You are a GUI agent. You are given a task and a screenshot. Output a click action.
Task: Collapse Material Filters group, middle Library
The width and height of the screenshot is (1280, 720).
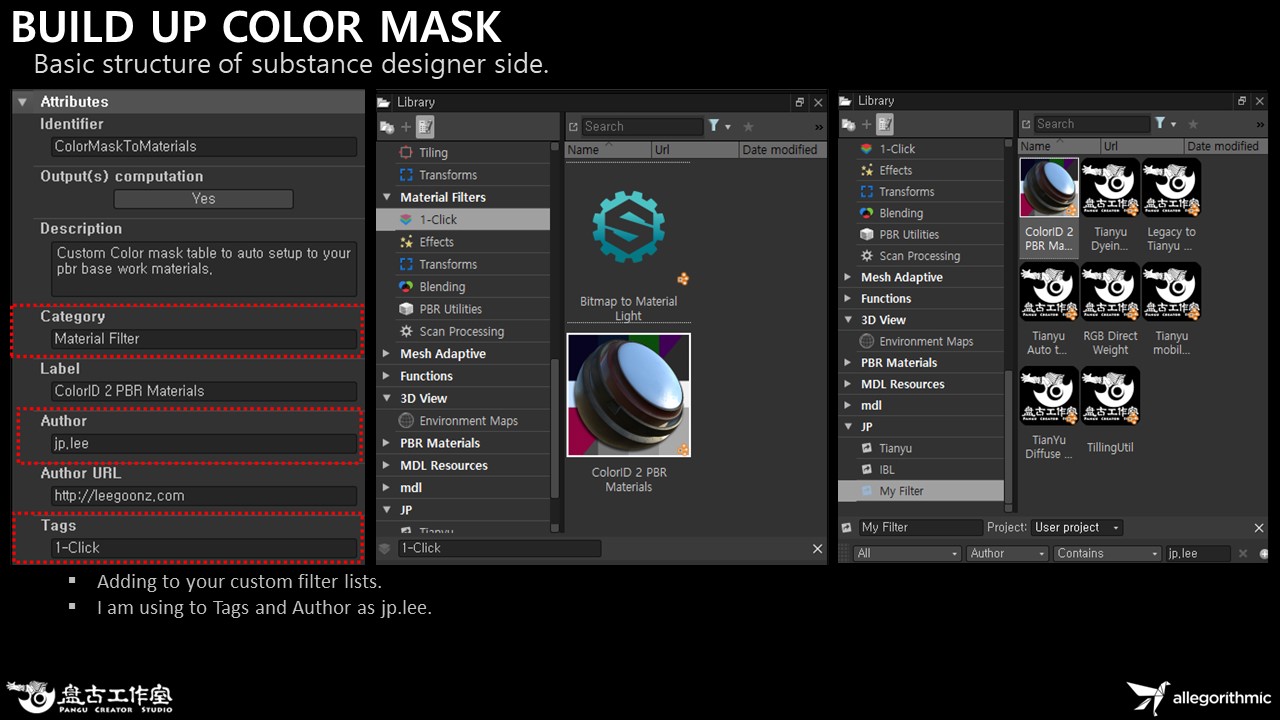pyautogui.click(x=387, y=198)
